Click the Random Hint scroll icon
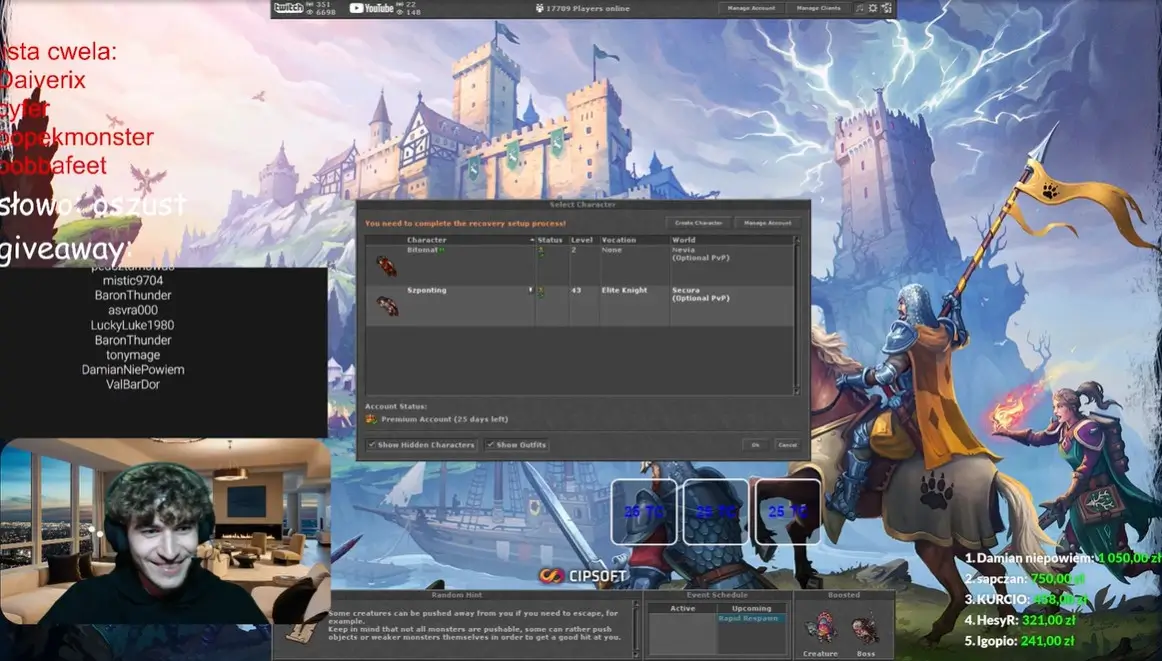 point(302,630)
